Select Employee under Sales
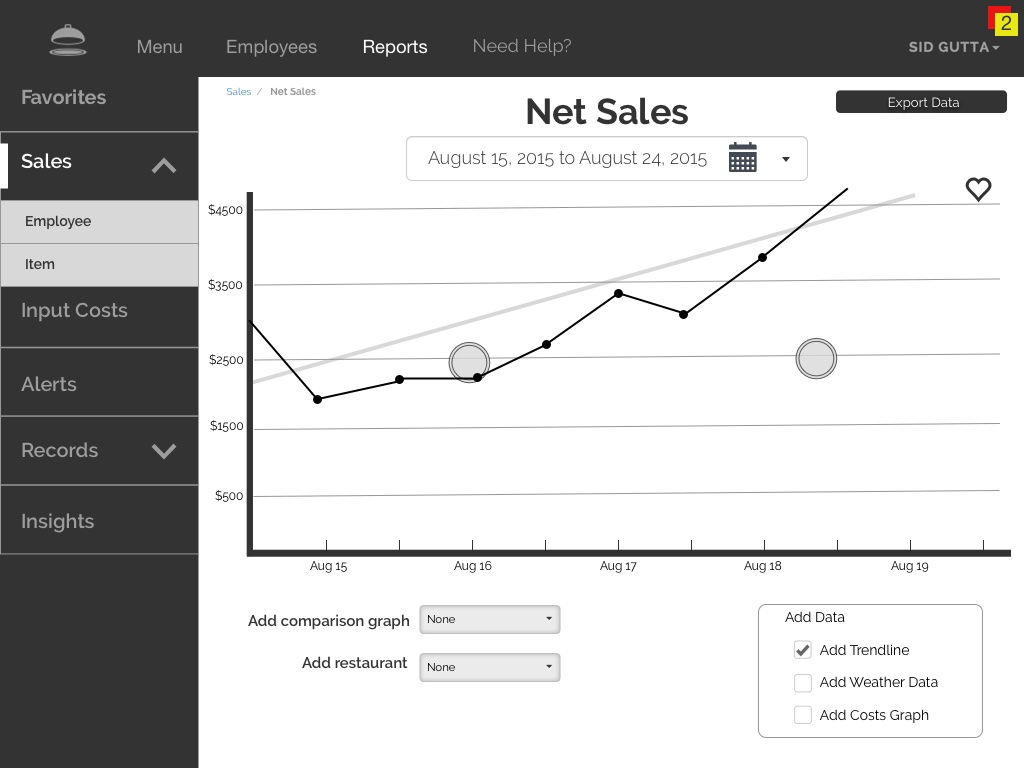 99,221
